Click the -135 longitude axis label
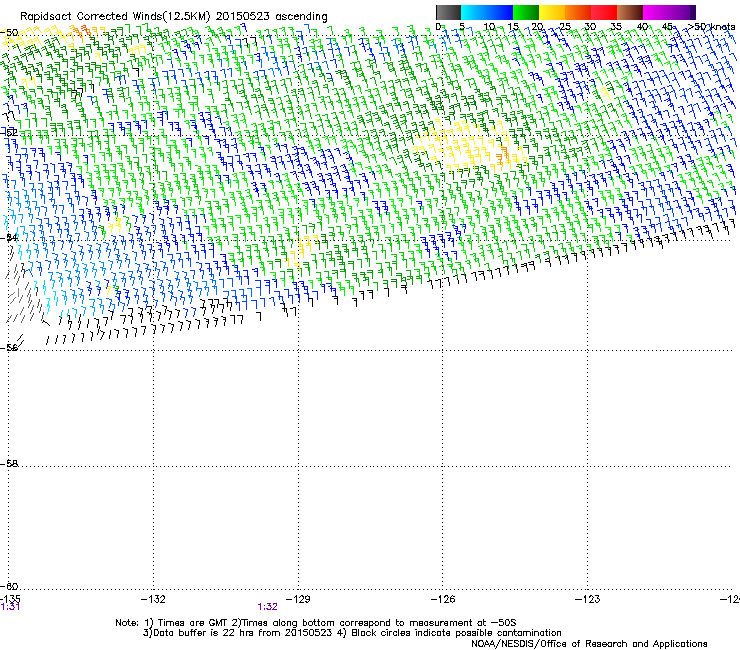Viewport: 740px width, 650px height. tap(10, 599)
